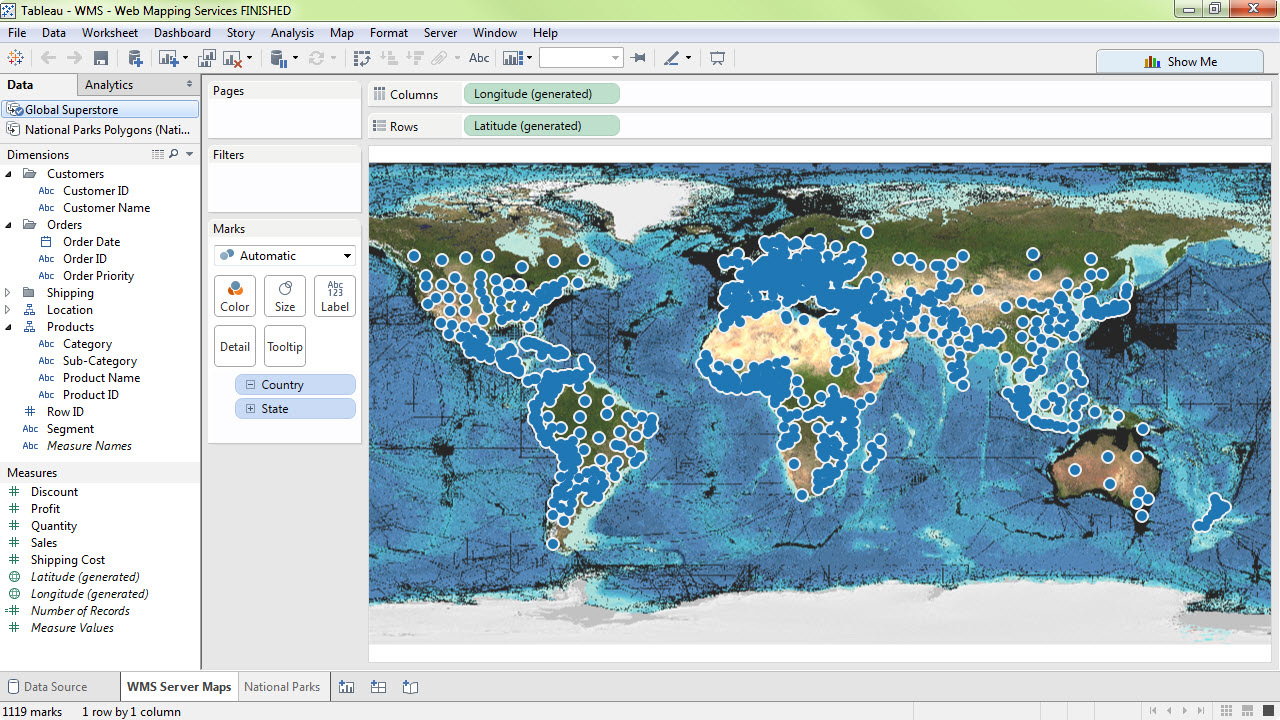Click the Add New Data Source icon
This screenshot has width=1280, height=720.
135,58
